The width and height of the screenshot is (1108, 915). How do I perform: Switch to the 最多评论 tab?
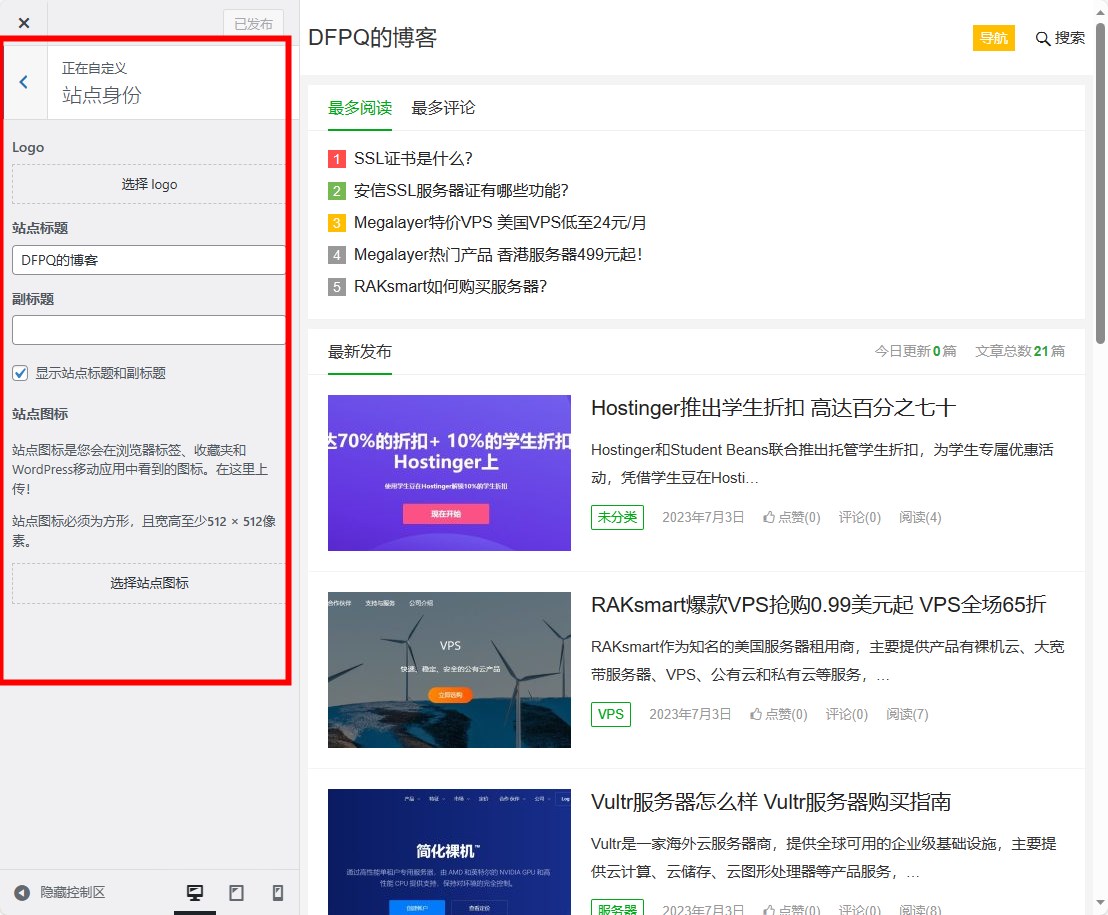[443, 108]
